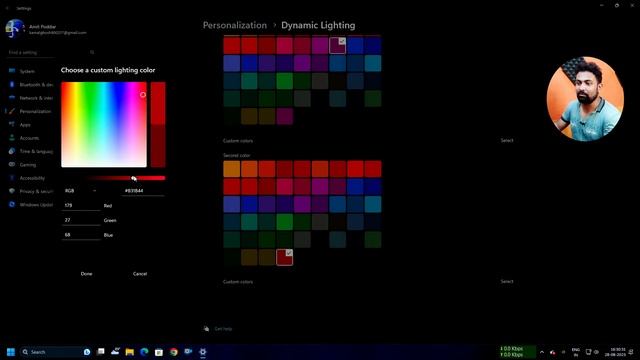The image size is (640, 360).
Task: Click the user profile avatar
Action: click(15, 29)
